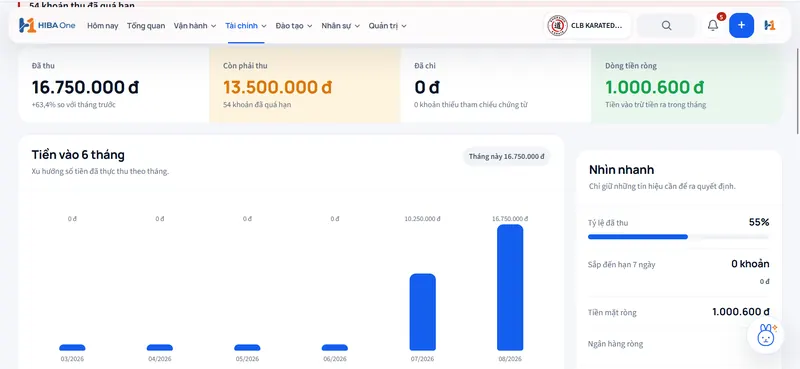Click the 08/2026 axis label
This screenshot has width=800, height=369.
[x=510, y=359]
